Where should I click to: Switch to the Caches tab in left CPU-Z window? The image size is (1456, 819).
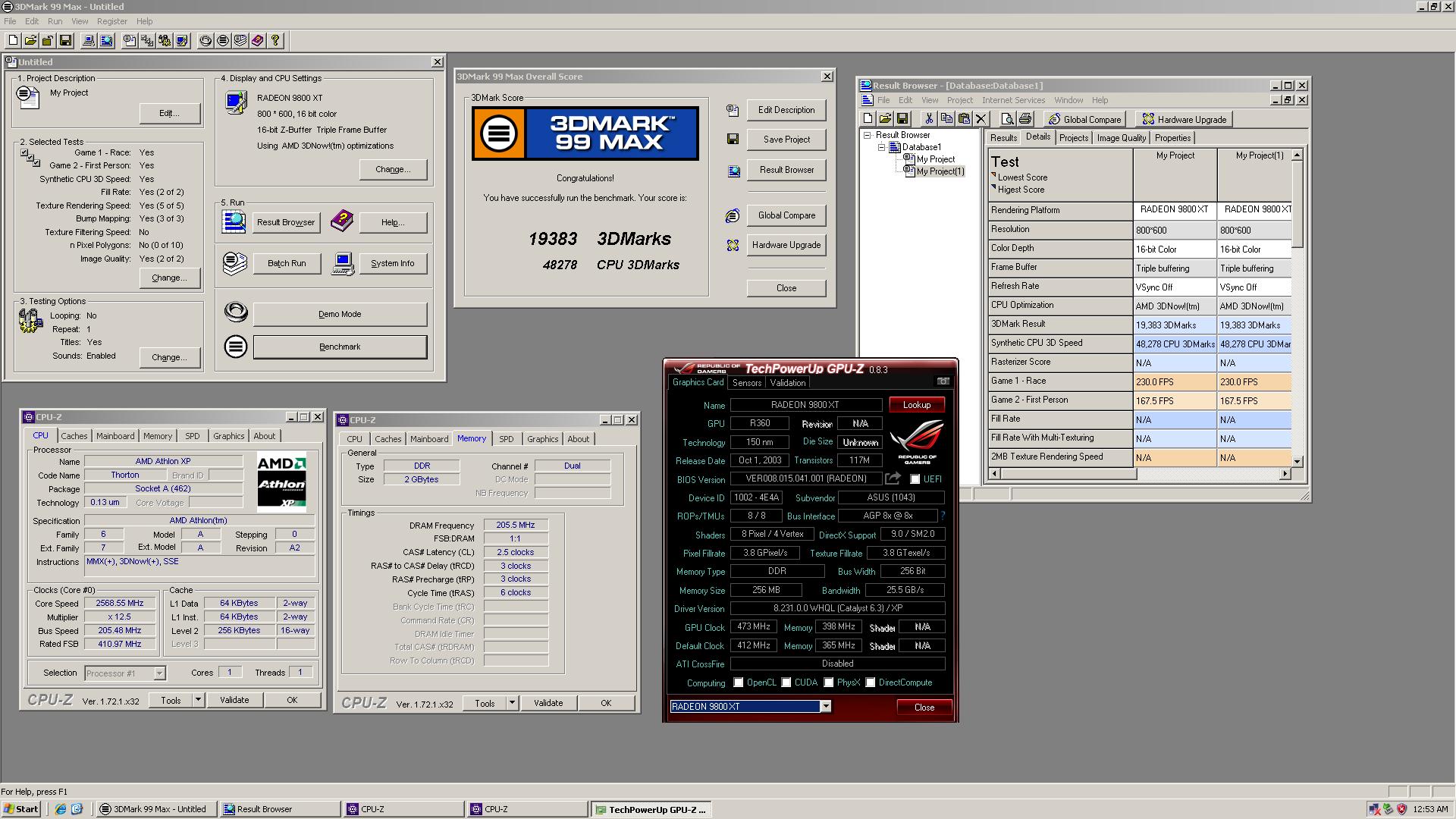[74, 436]
